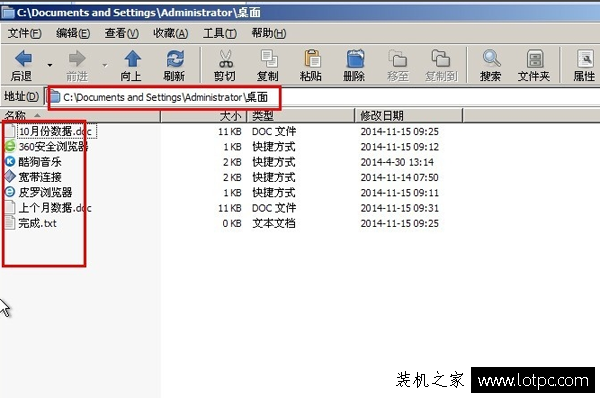Click the Copy (复制) toolbar icon
Viewport: 600px width, 398px height.
tap(269, 59)
